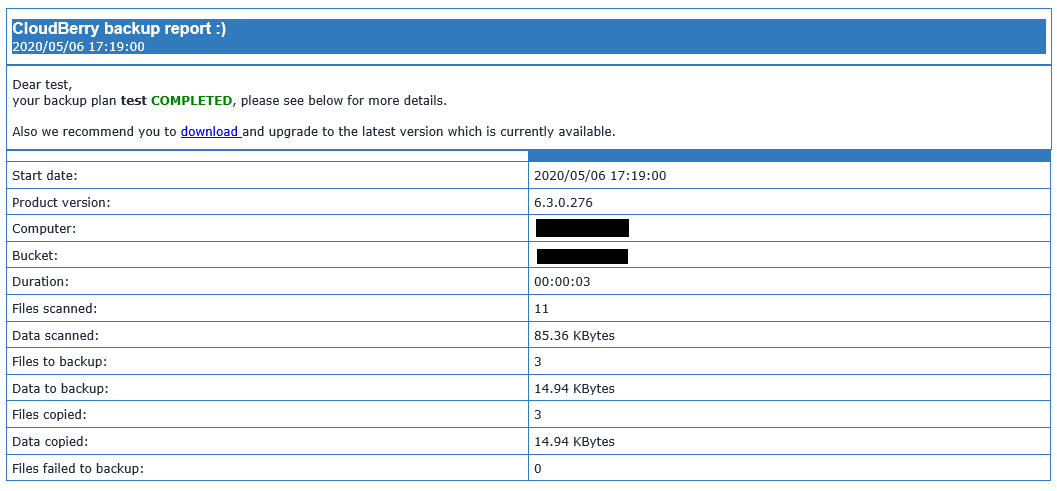Select the 'Start date:' label
Screen dimensions: 1057x491
click(x=45, y=175)
